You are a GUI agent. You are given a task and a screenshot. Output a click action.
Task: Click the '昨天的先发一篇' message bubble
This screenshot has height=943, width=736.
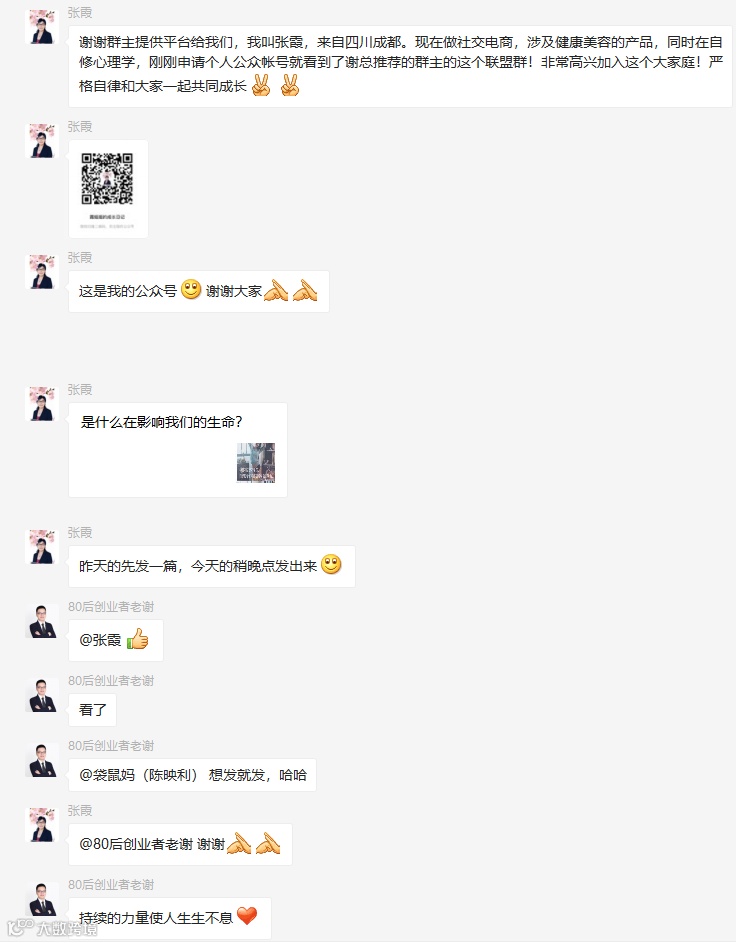(x=212, y=566)
